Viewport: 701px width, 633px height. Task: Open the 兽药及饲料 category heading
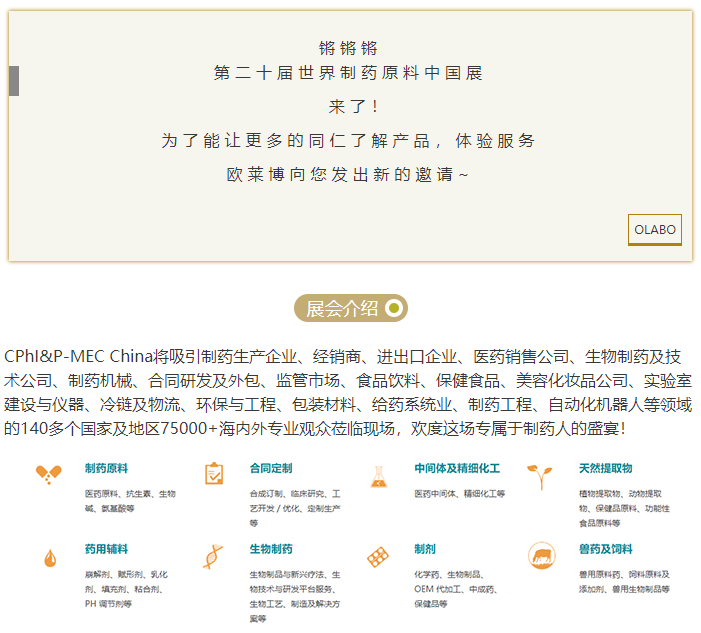[605, 549]
